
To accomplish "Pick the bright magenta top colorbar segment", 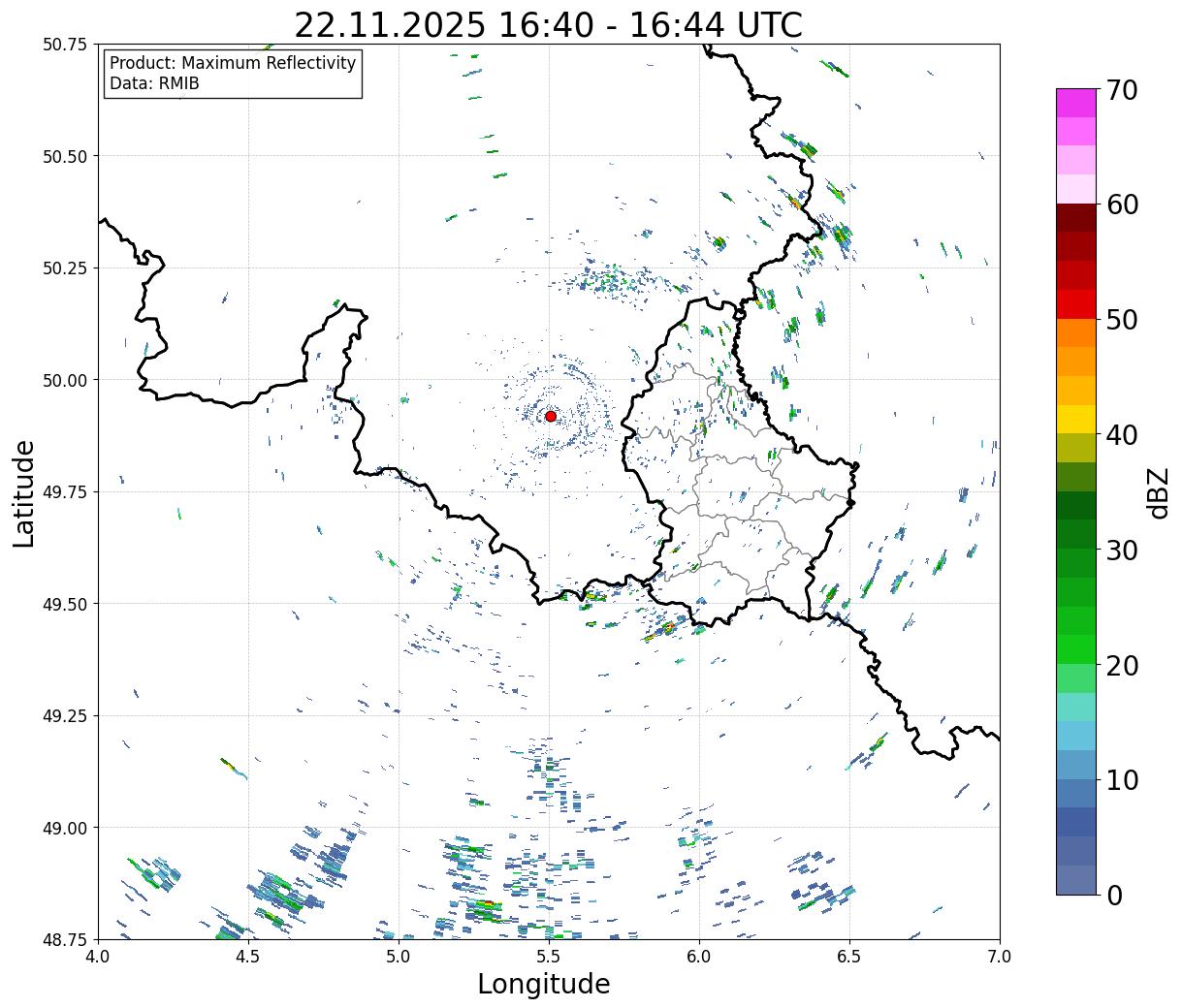I will [x=1076, y=103].
